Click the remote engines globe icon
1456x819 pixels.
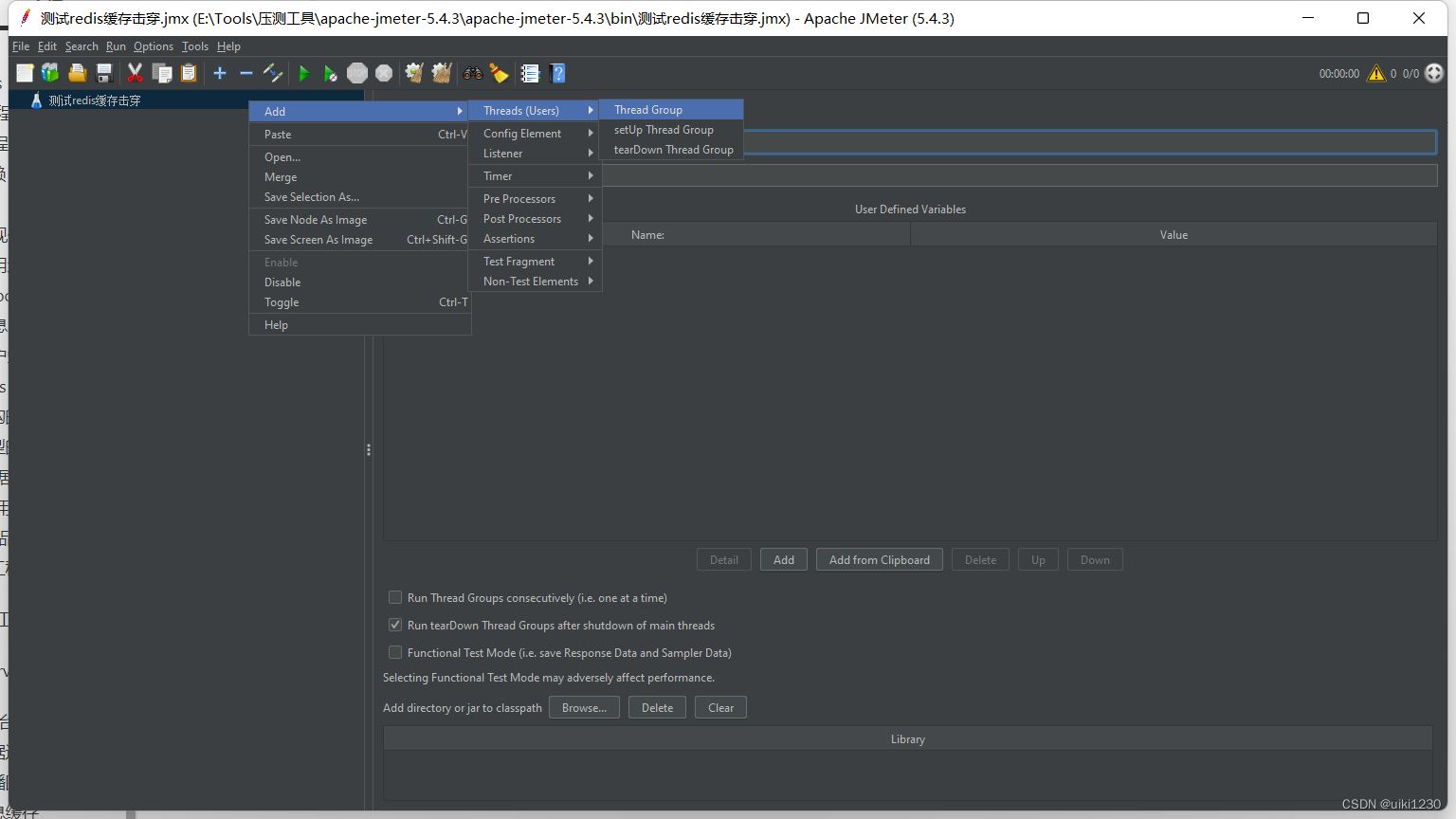coord(1434,73)
